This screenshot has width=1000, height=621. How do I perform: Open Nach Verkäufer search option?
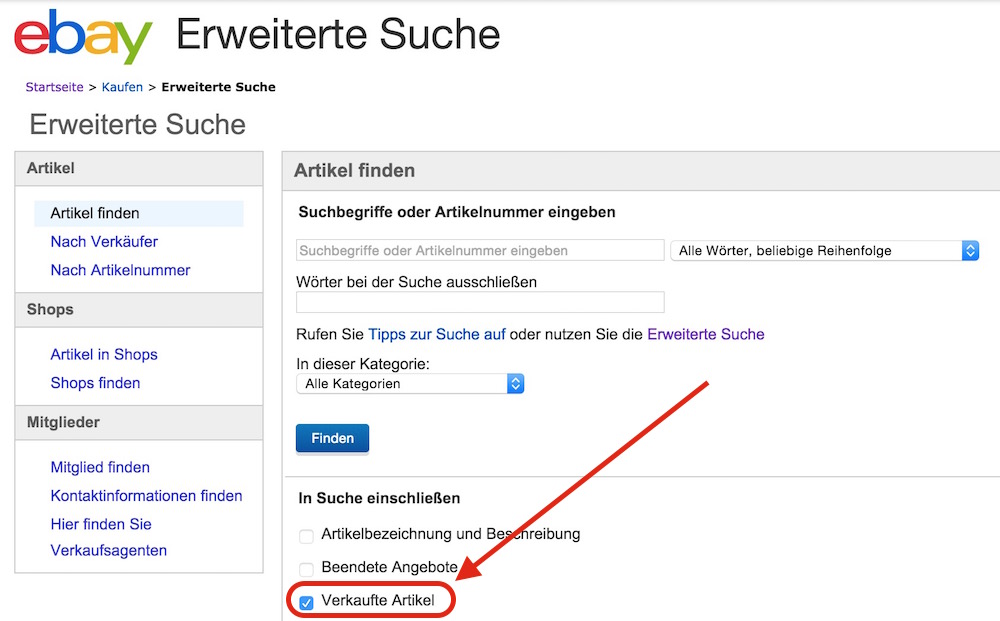pyautogui.click(x=104, y=242)
